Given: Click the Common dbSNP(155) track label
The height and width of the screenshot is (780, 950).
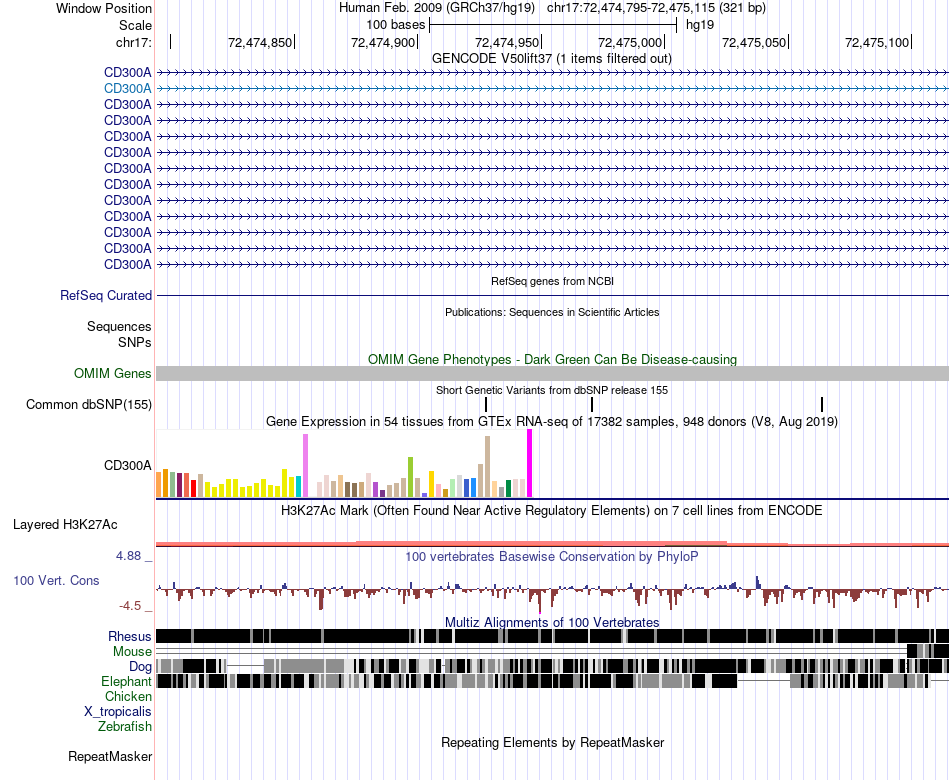Looking at the screenshot, I should click(x=88, y=404).
